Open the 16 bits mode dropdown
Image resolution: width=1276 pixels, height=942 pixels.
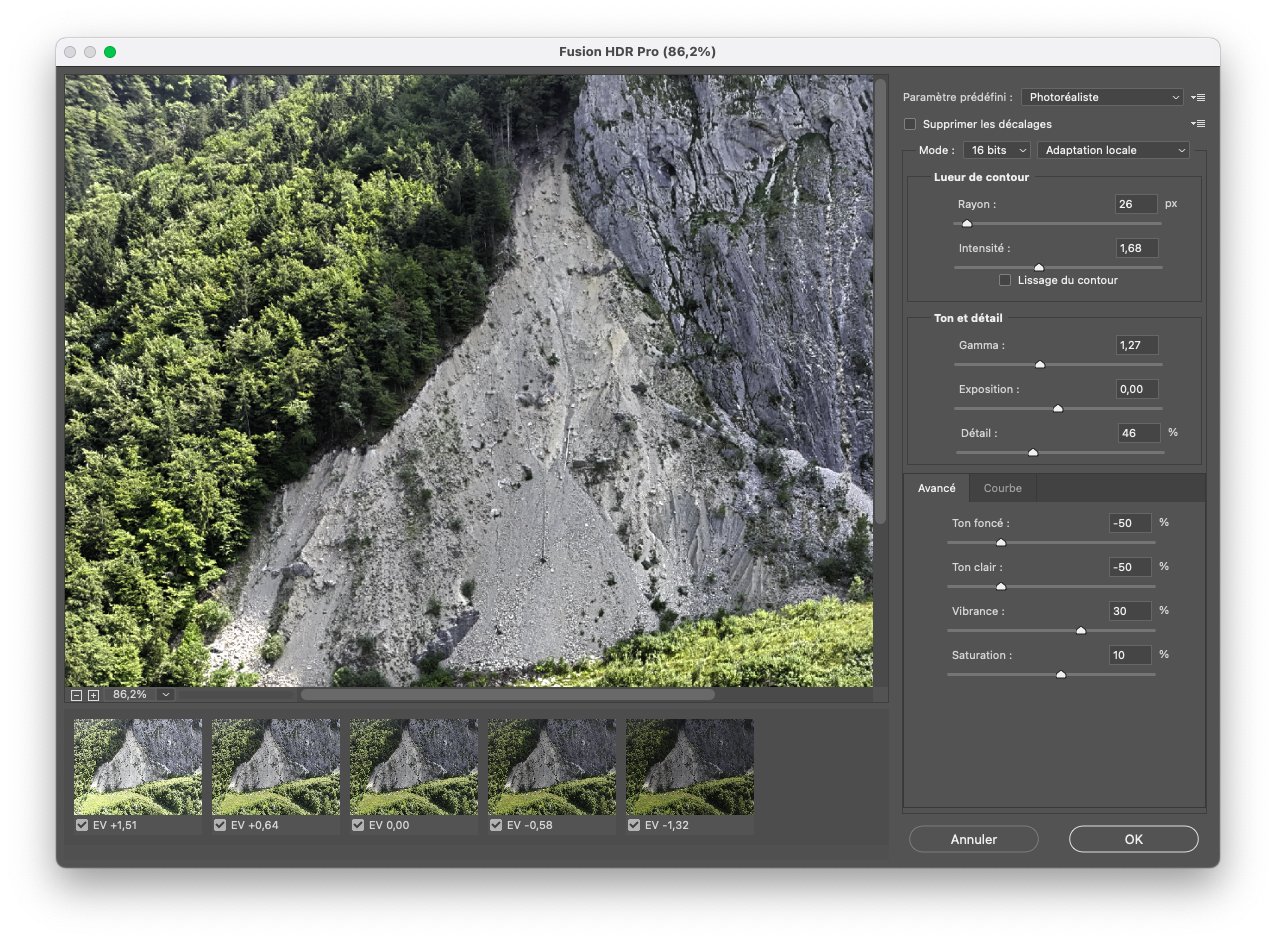(x=996, y=150)
